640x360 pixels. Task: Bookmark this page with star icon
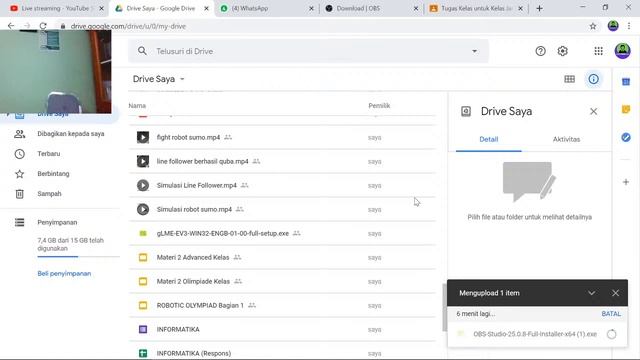[x=593, y=26]
